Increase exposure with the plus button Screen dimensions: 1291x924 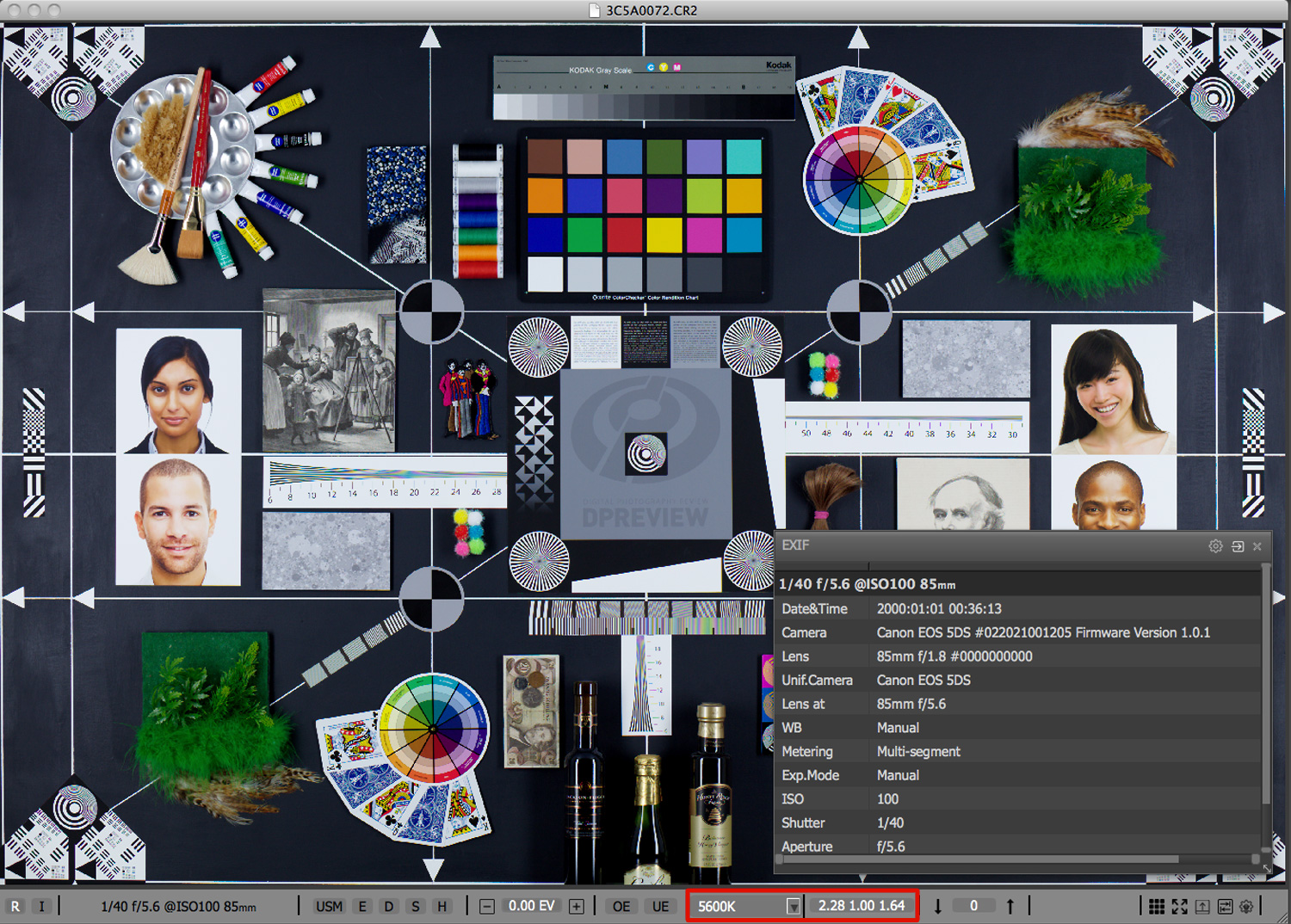coord(577,906)
